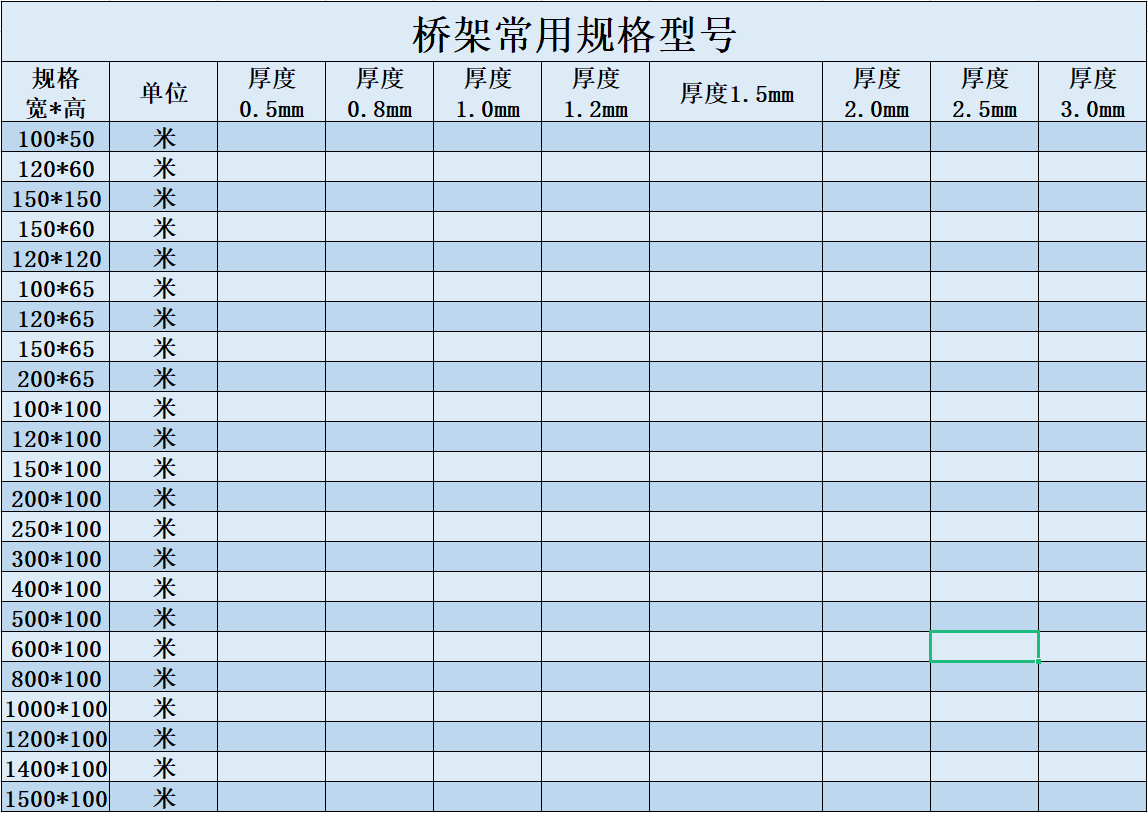Select the 100*50 specification cell
Image resolution: width=1148 pixels, height=813 pixels.
coord(56,139)
